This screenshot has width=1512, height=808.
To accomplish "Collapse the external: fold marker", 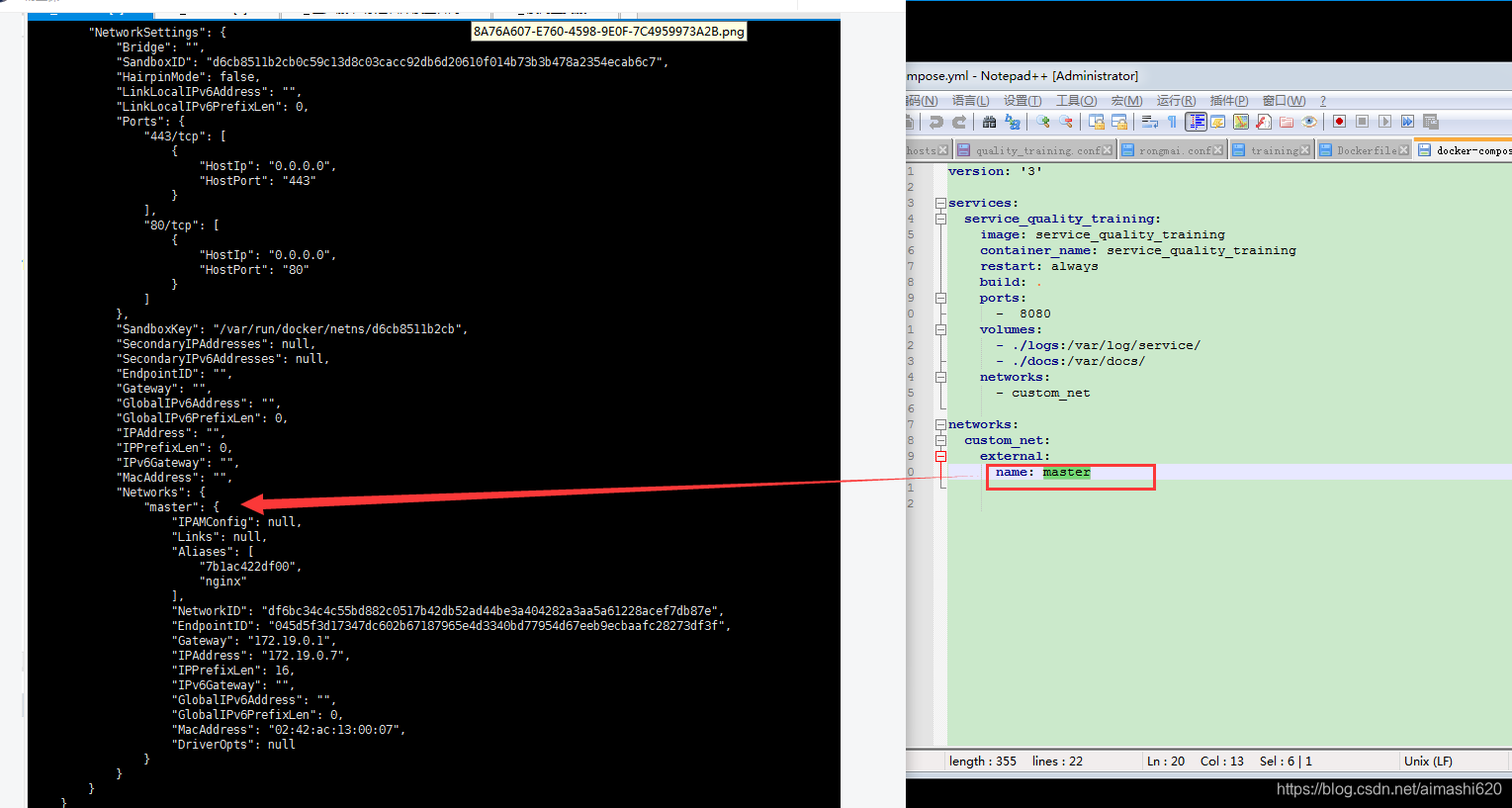I will pyautogui.click(x=940, y=456).
